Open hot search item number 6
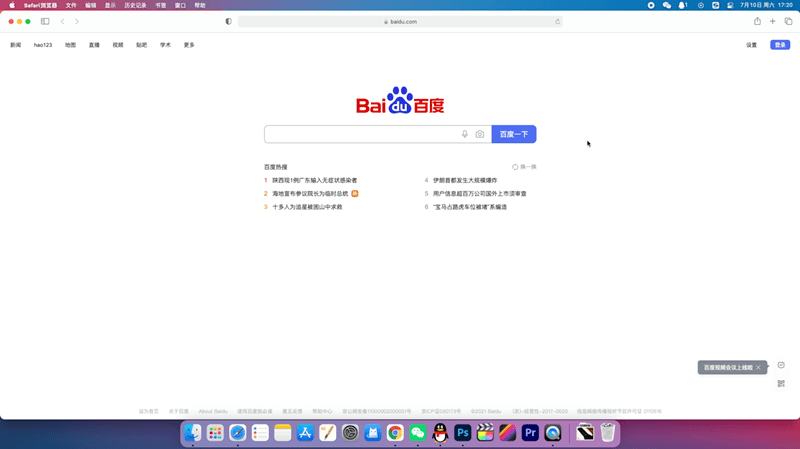The height and width of the screenshot is (449, 800). (470, 207)
